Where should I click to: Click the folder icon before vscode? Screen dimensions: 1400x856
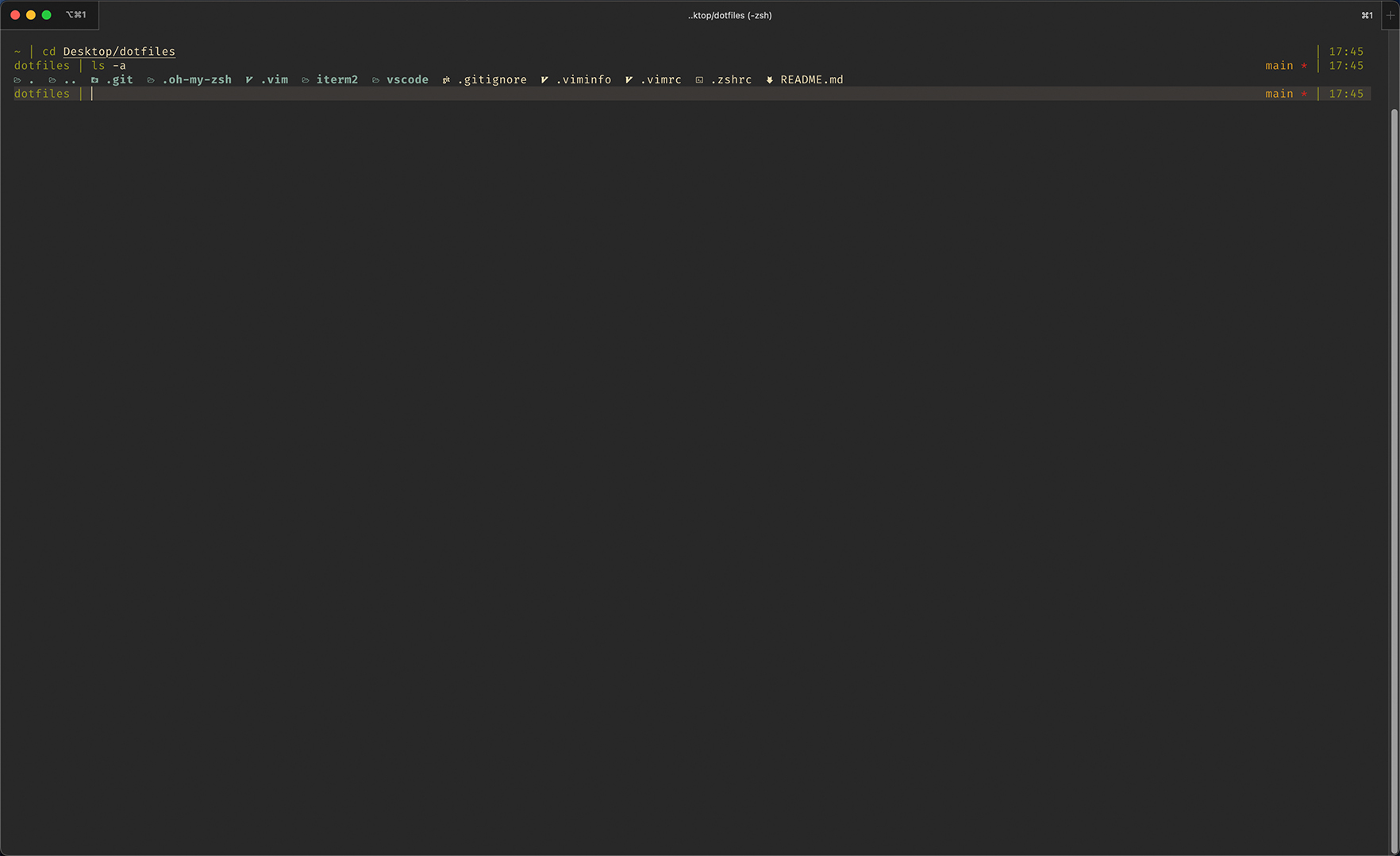coord(375,80)
